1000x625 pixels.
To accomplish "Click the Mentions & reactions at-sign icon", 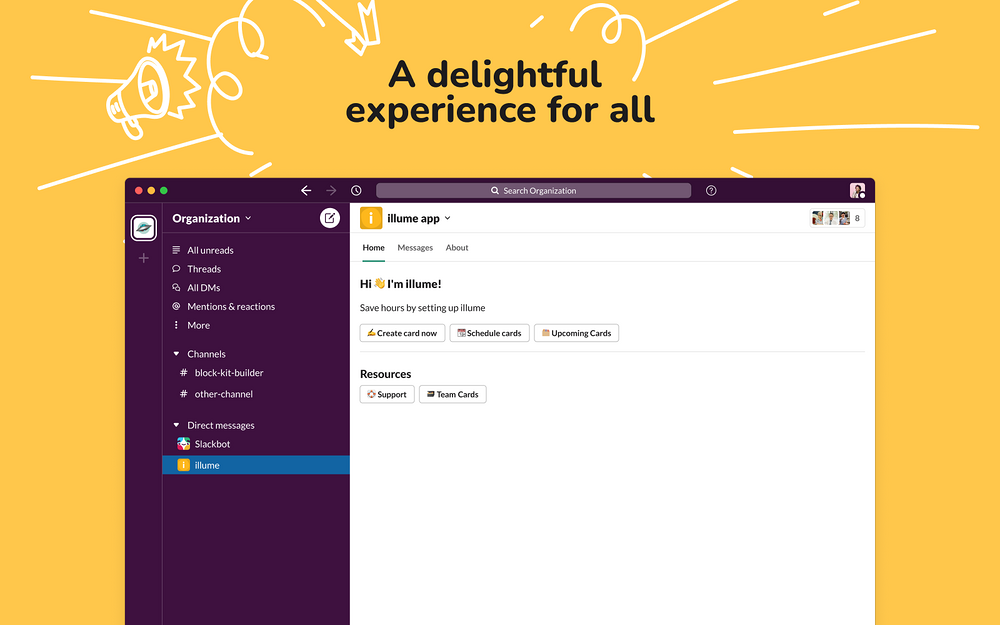I will tap(177, 307).
